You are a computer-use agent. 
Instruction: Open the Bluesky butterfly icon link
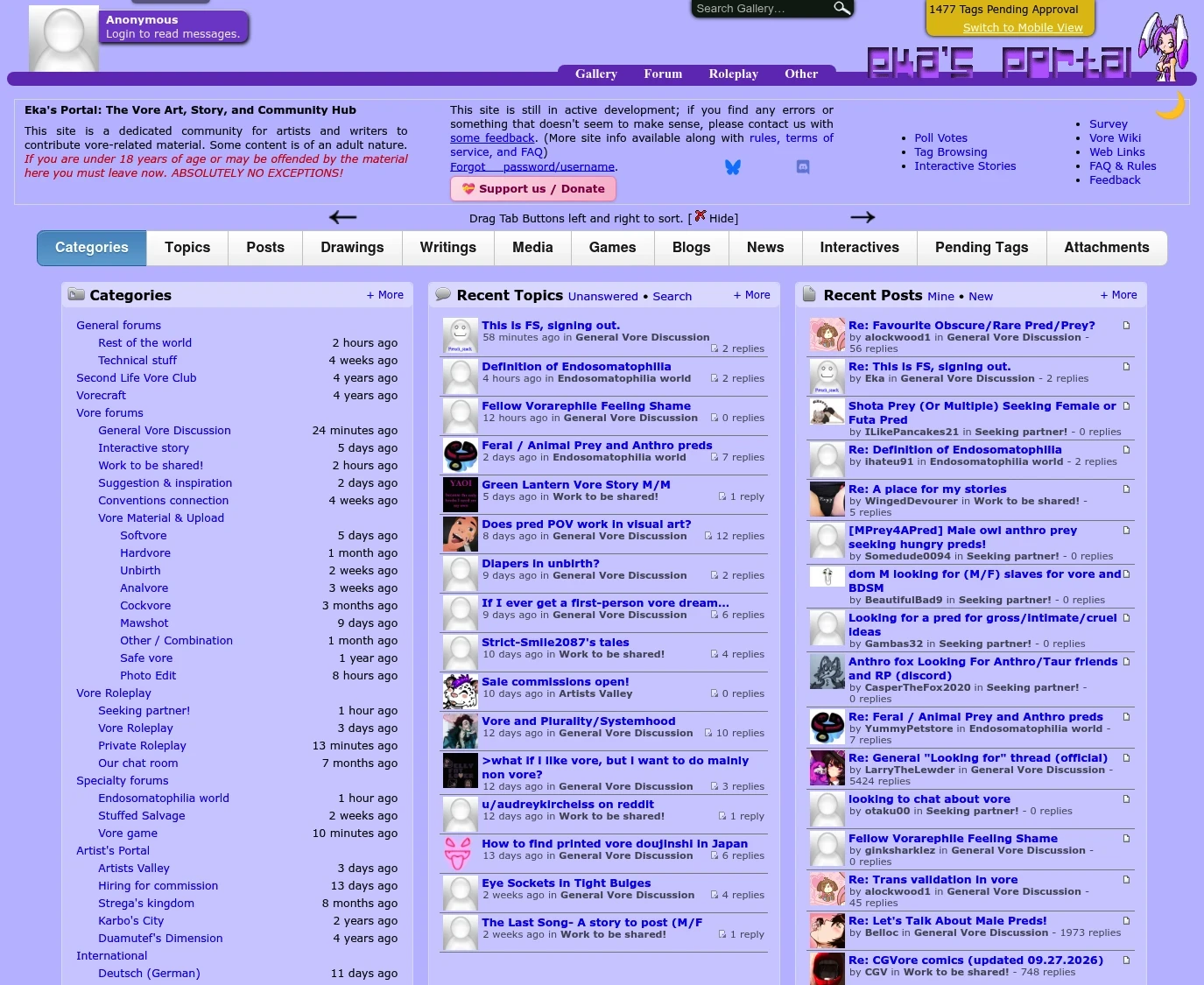click(x=733, y=166)
